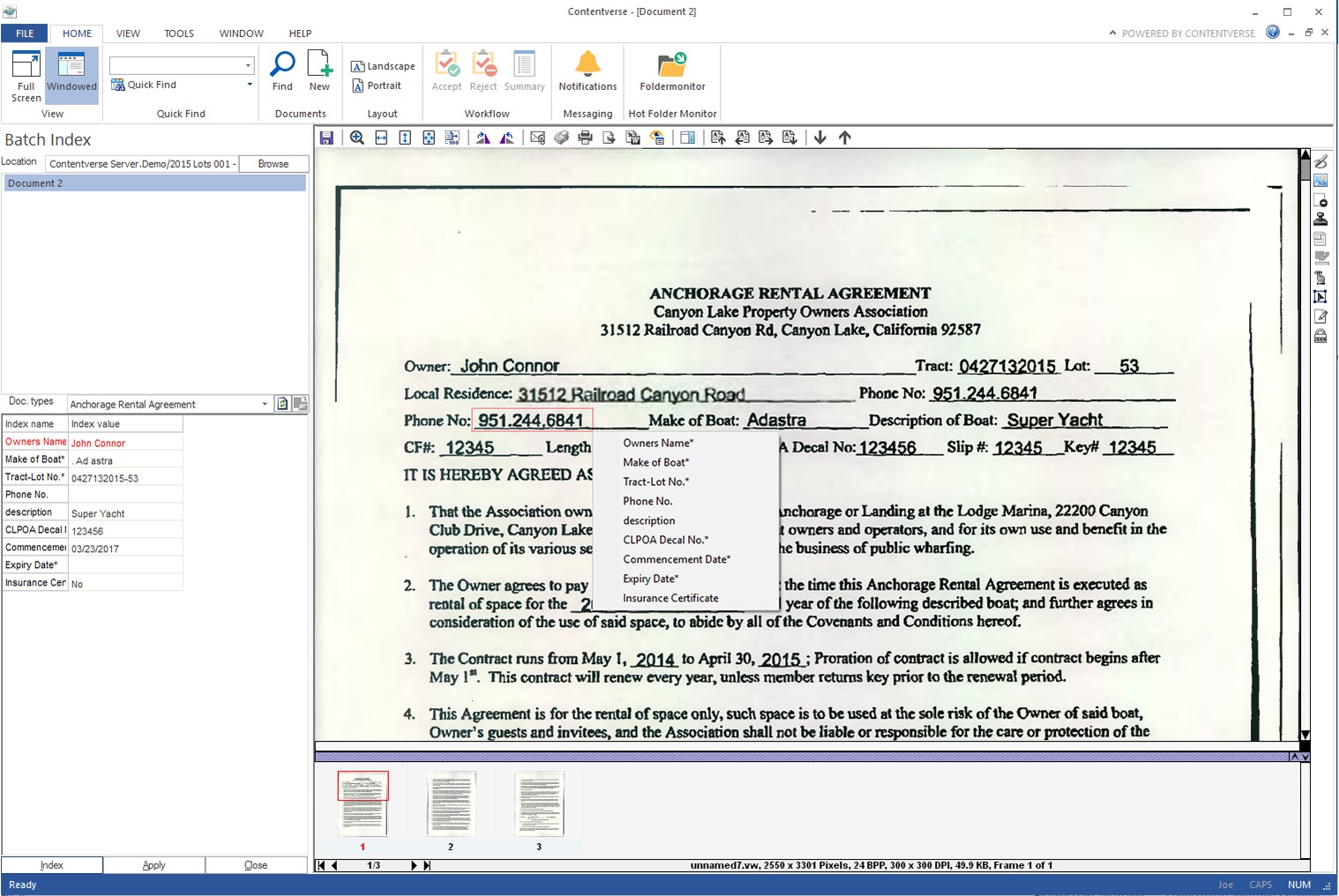Viewport: 1339px width, 896px height.
Task: Select the stamp tool in the right sidebar
Action: [x=1320, y=219]
